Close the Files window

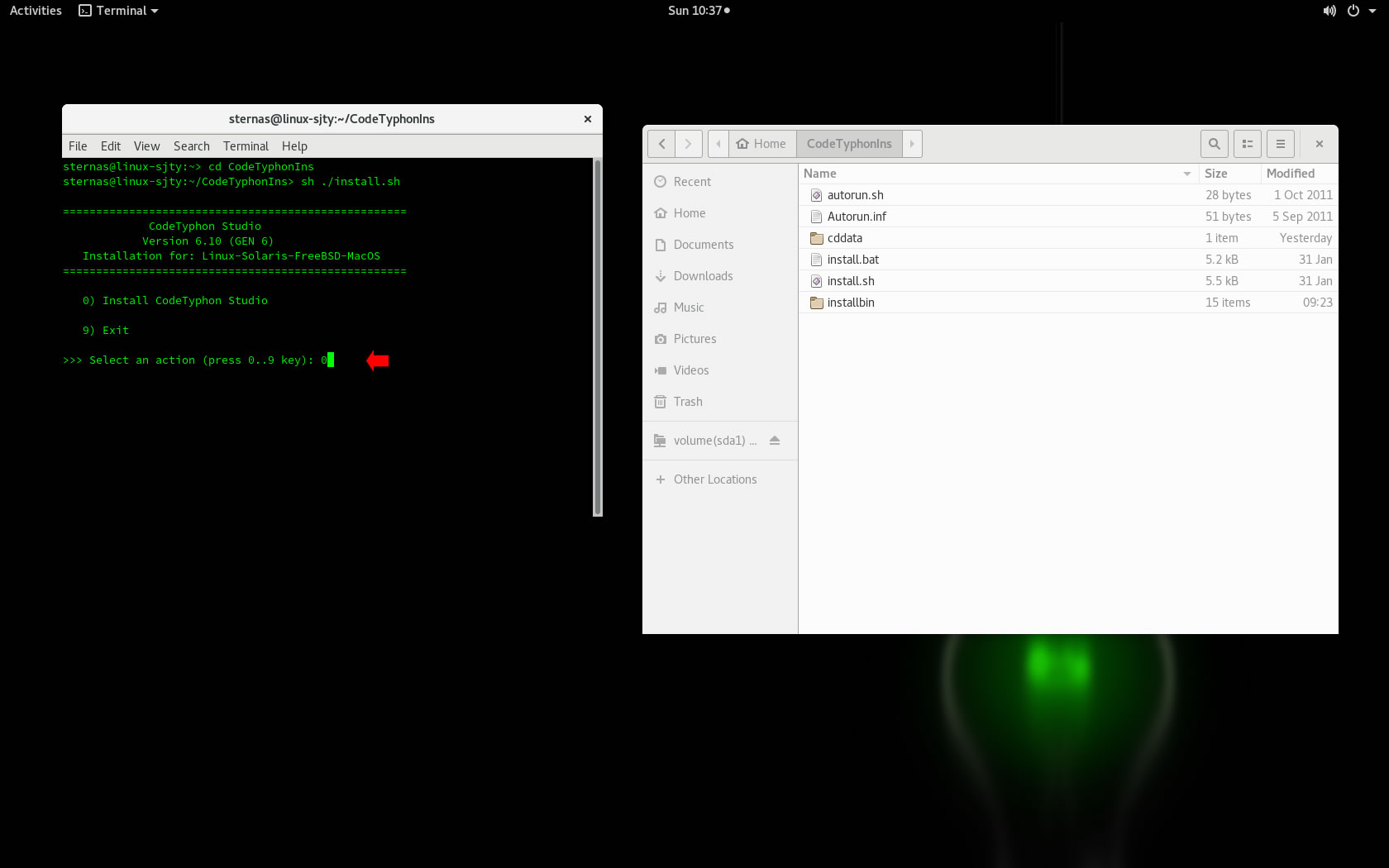coord(1320,144)
